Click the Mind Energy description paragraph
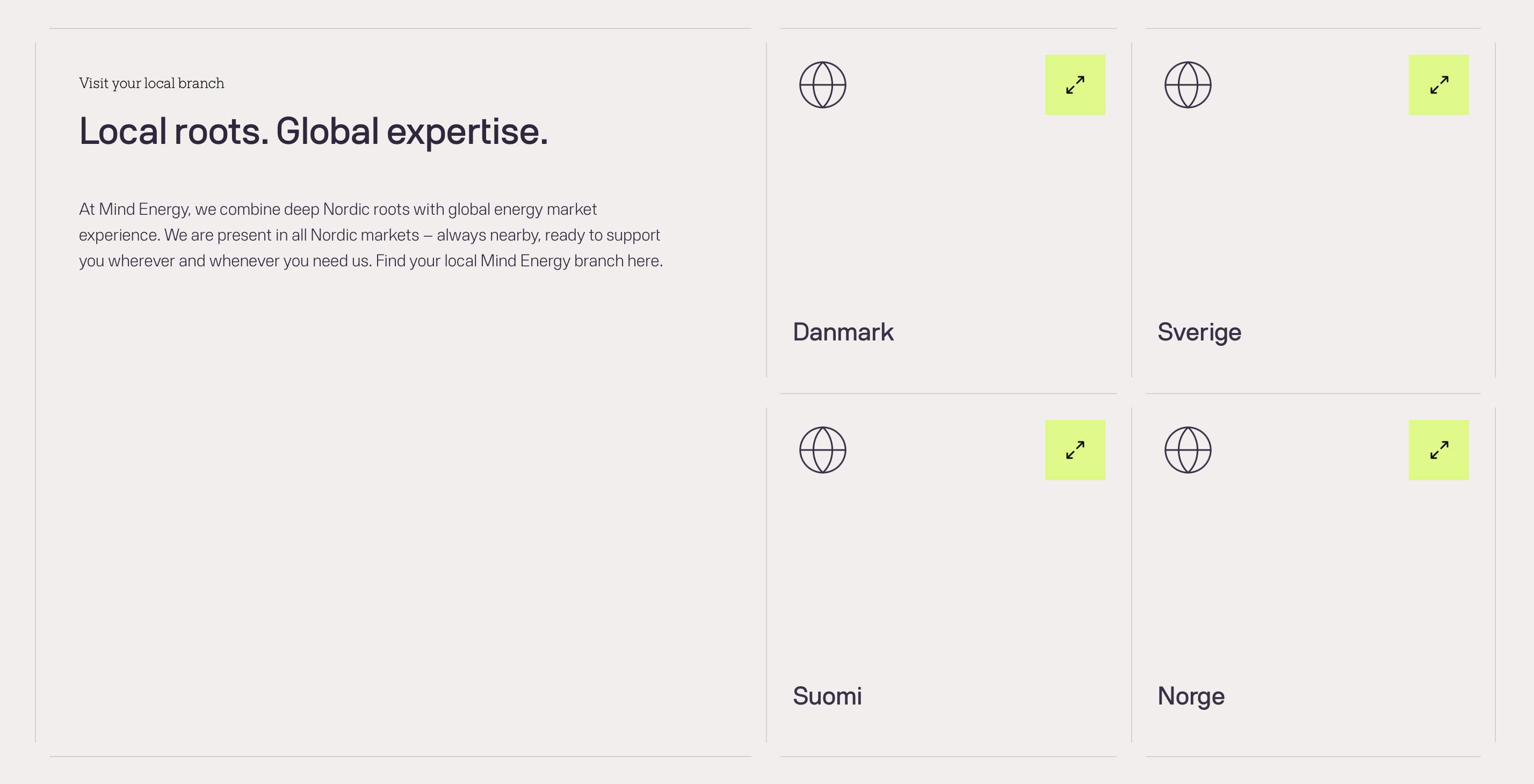The width and height of the screenshot is (1534, 784). pos(371,235)
